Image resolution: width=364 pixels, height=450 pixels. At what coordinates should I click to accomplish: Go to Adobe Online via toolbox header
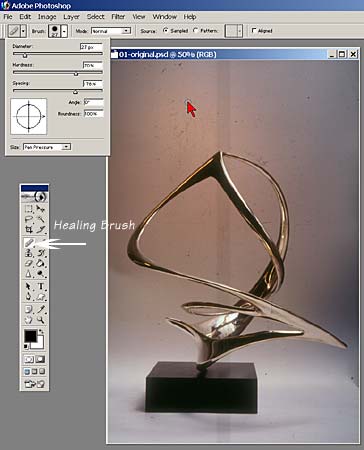coord(34,197)
